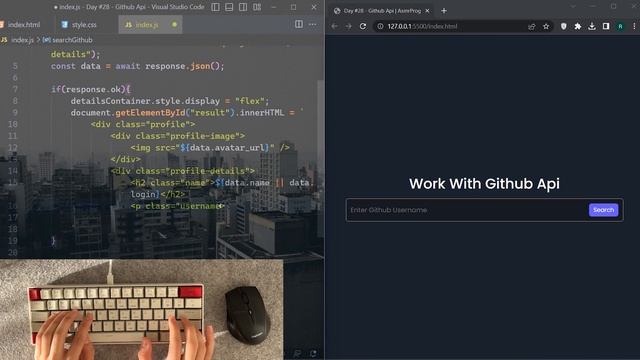
Task: Click on 'detailsContainer.style.display' code line
Action: (170, 101)
